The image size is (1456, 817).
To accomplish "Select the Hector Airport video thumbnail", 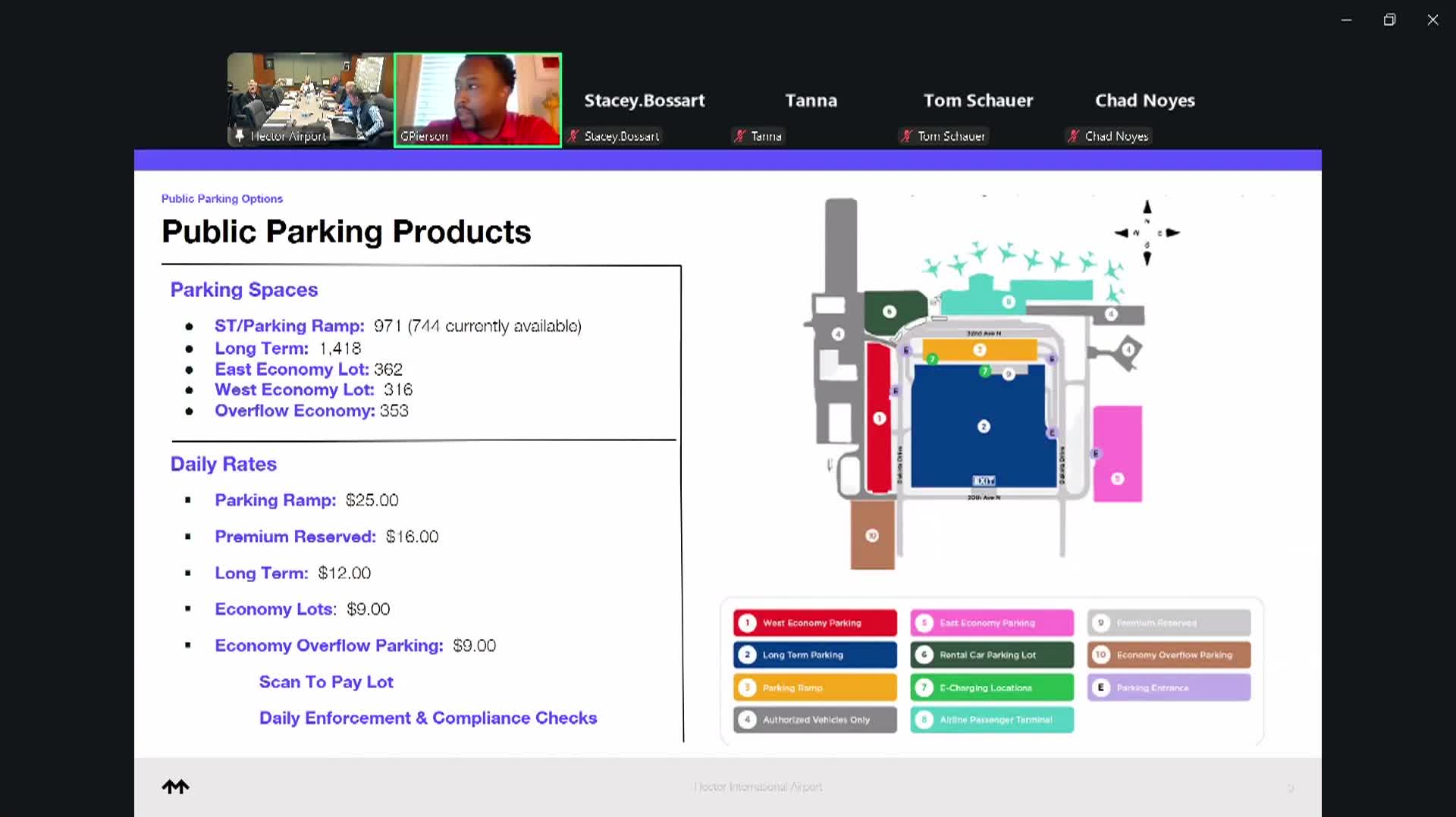I will coord(310,99).
